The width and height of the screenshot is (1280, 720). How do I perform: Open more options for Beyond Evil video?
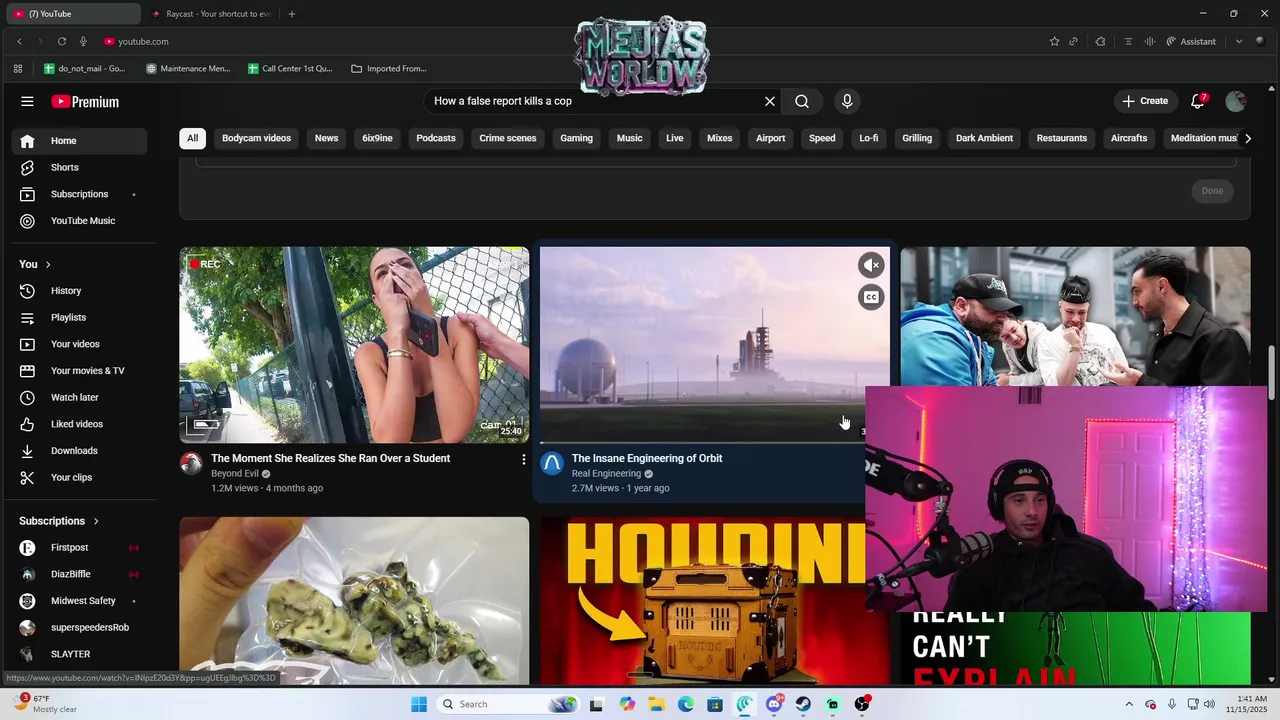(523, 459)
